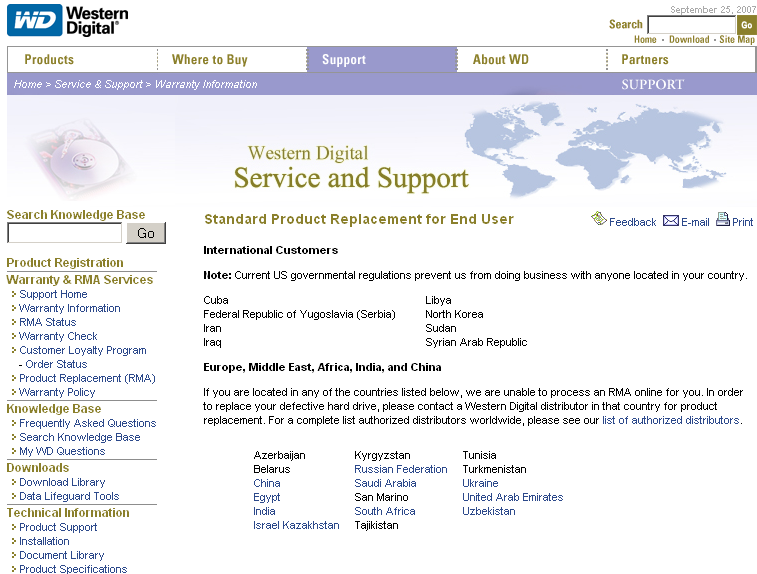Viewport: 757px width, 574px height.
Task: Open the Download Library link
Action: click(x=62, y=482)
